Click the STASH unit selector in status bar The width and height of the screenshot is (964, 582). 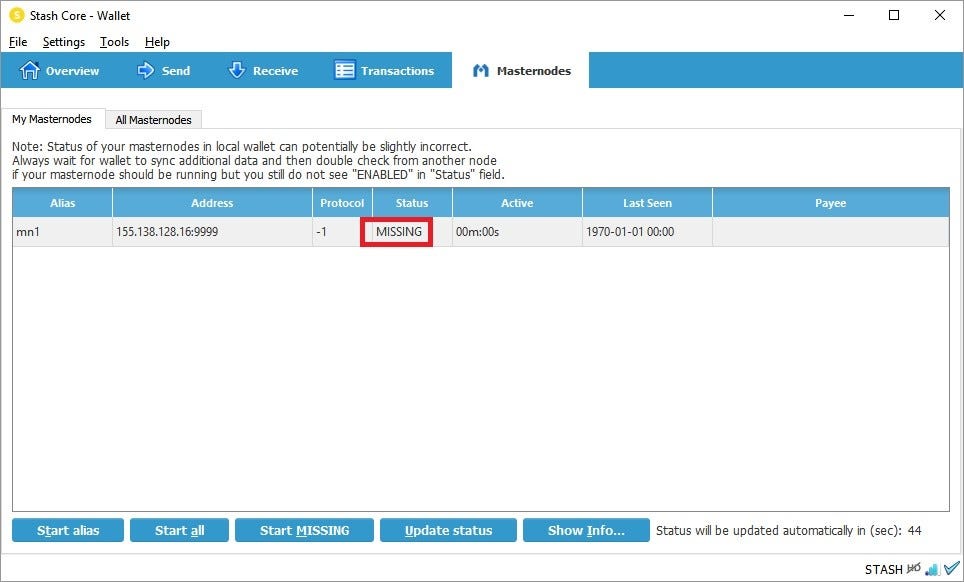point(883,569)
